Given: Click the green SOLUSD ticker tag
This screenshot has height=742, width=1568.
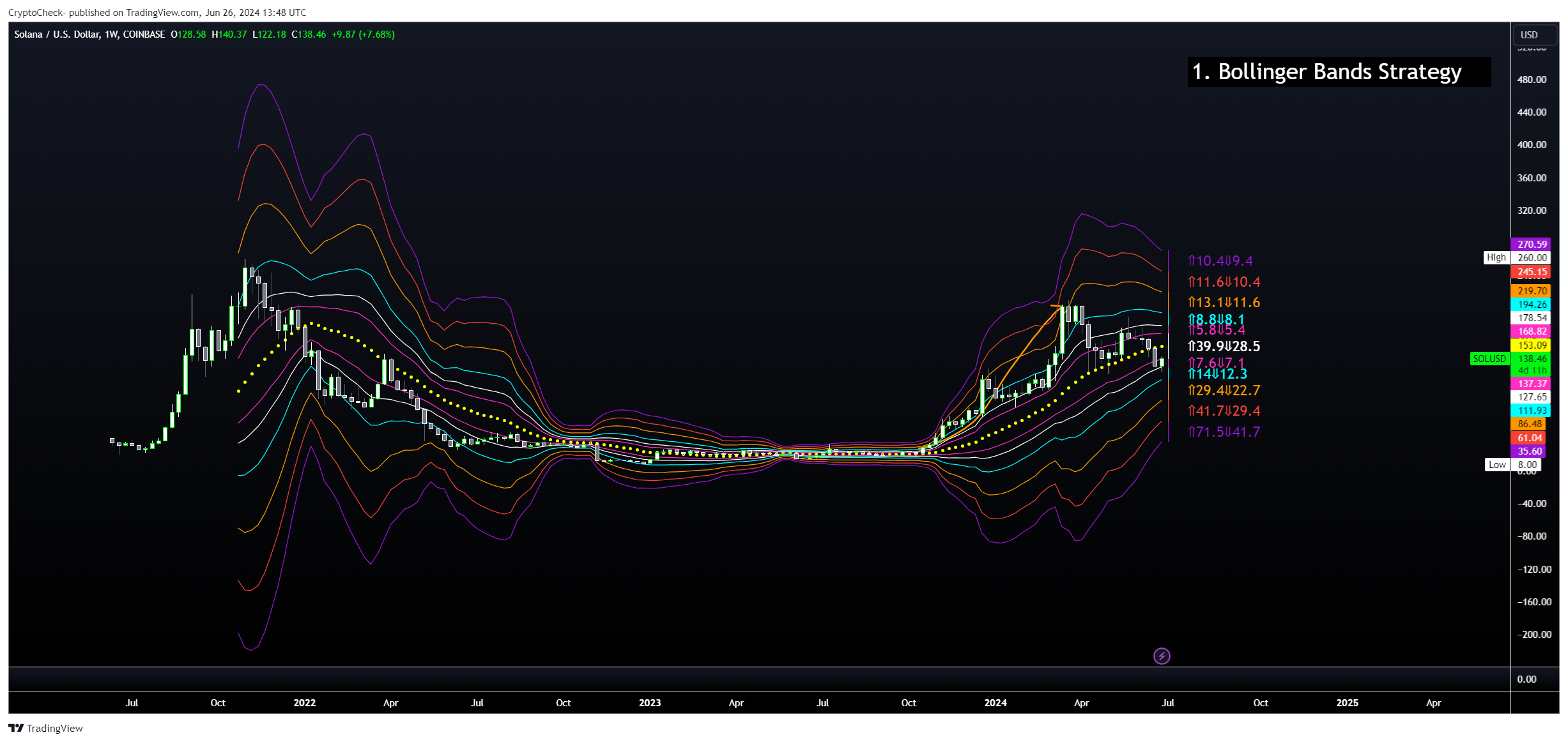Looking at the screenshot, I should tap(1489, 359).
